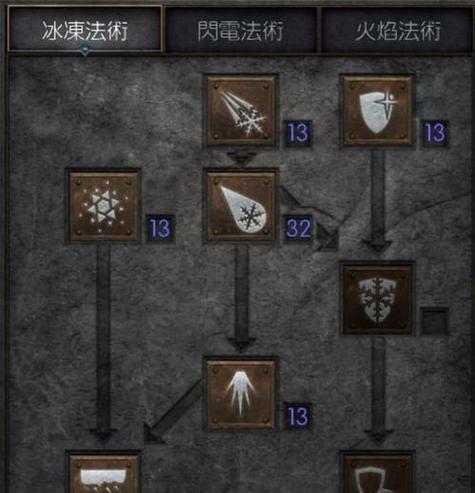Select the darkened Shiver Armor skill
Viewport: 475px width, 493px height.
click(378, 299)
